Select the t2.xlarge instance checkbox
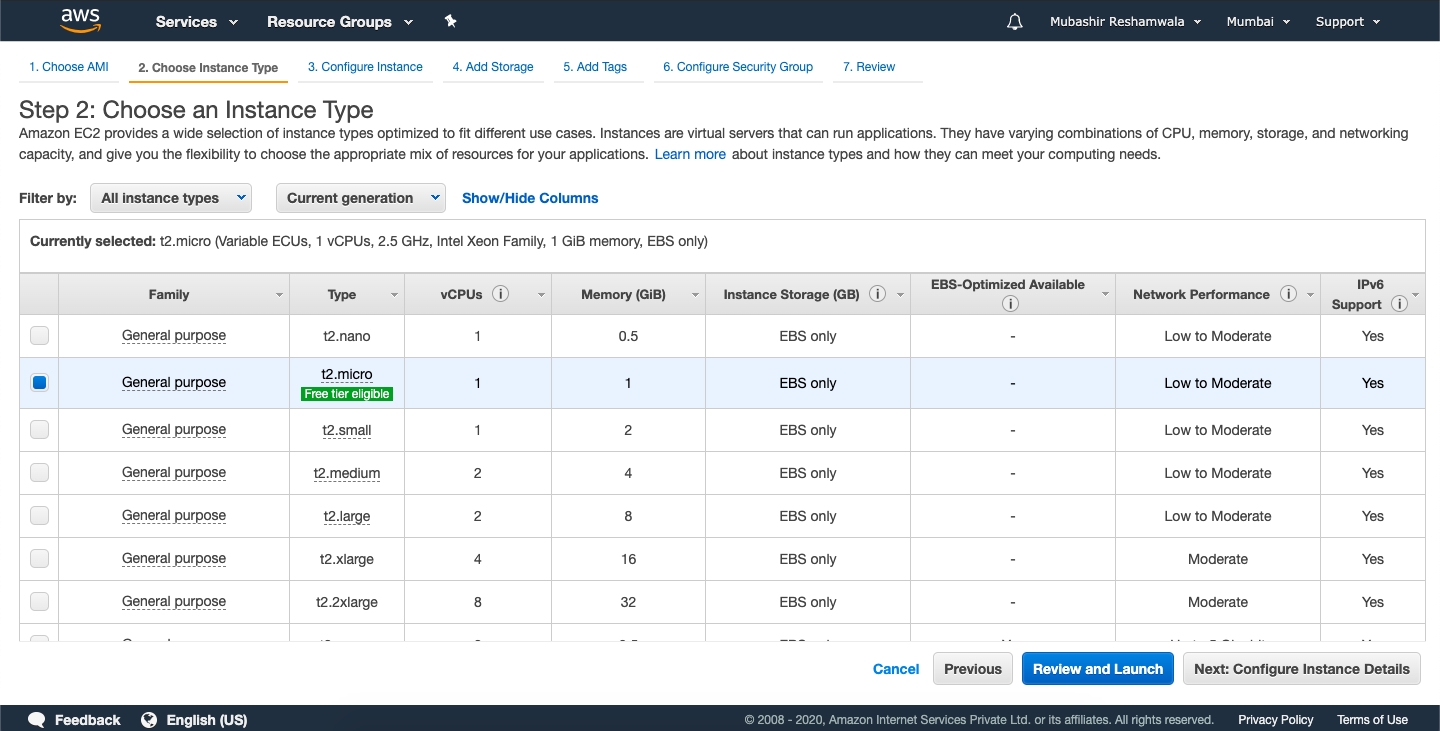 pyautogui.click(x=39, y=559)
